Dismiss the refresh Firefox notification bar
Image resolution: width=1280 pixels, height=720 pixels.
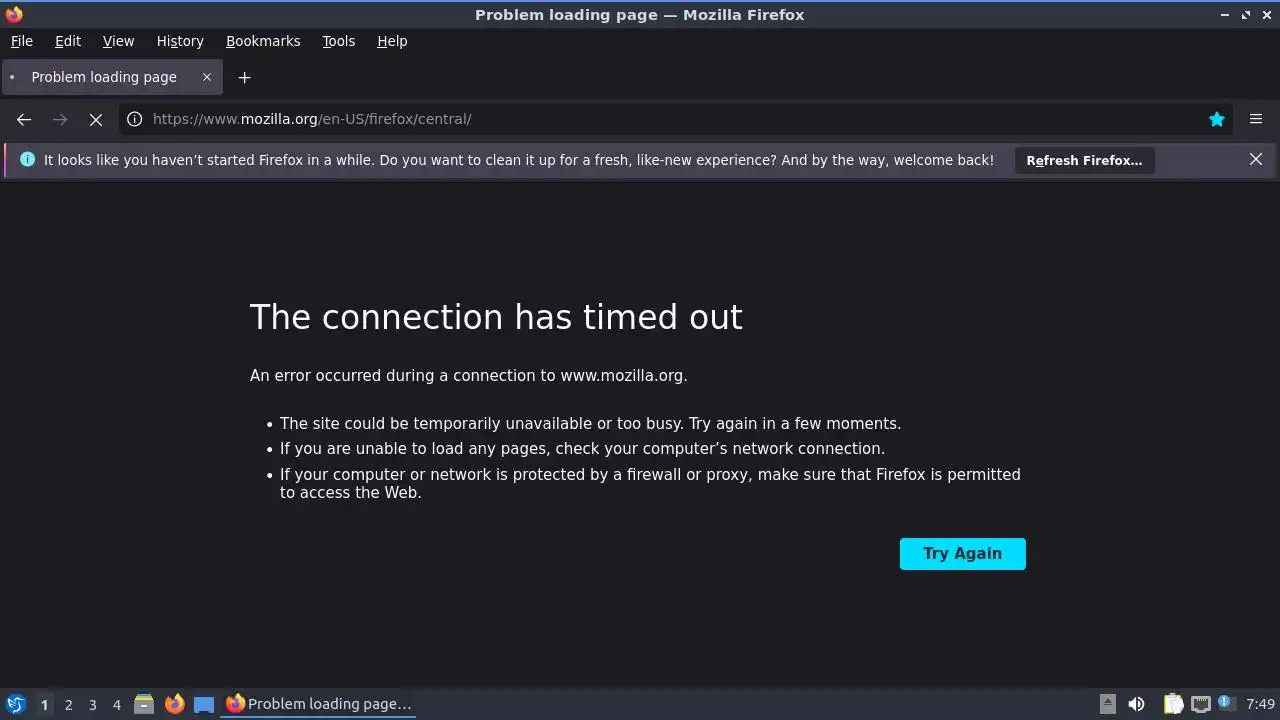[x=1256, y=159]
